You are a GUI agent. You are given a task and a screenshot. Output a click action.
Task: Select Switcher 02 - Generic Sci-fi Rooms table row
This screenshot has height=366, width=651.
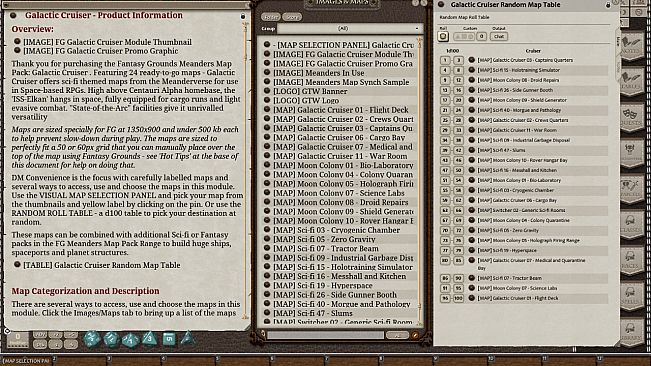click(x=523, y=210)
